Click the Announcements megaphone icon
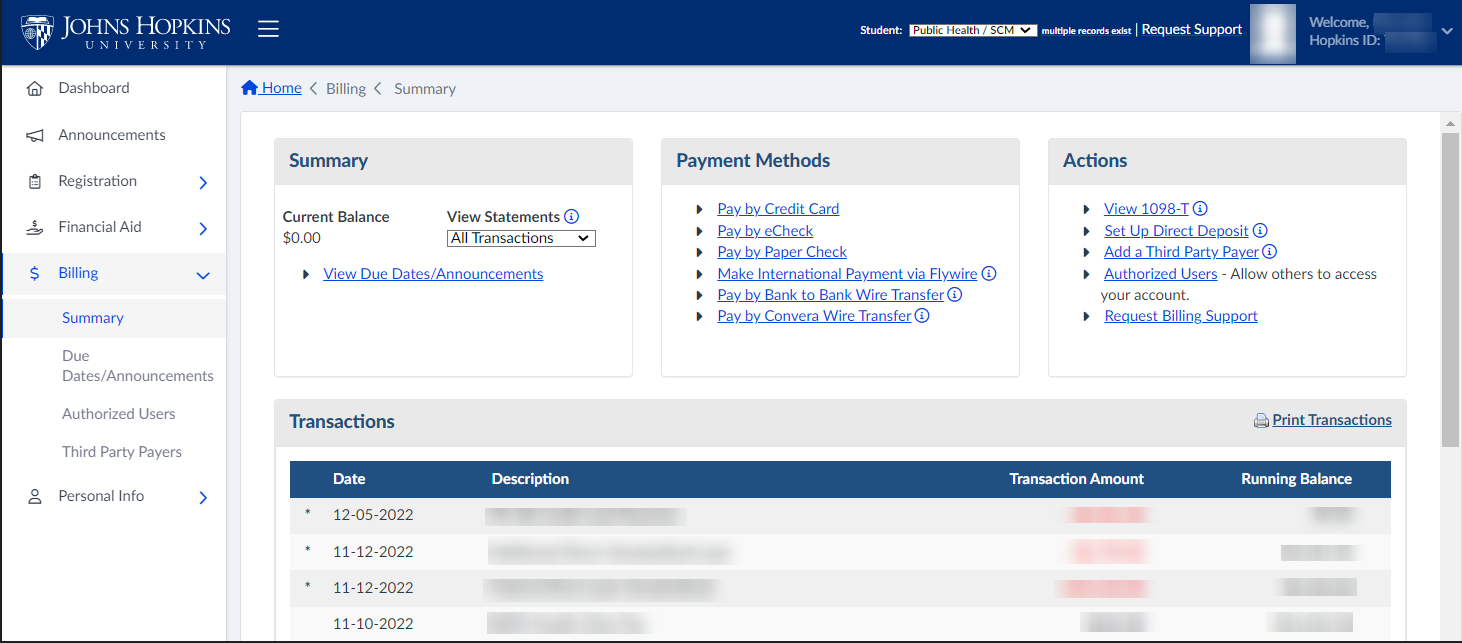 35,135
